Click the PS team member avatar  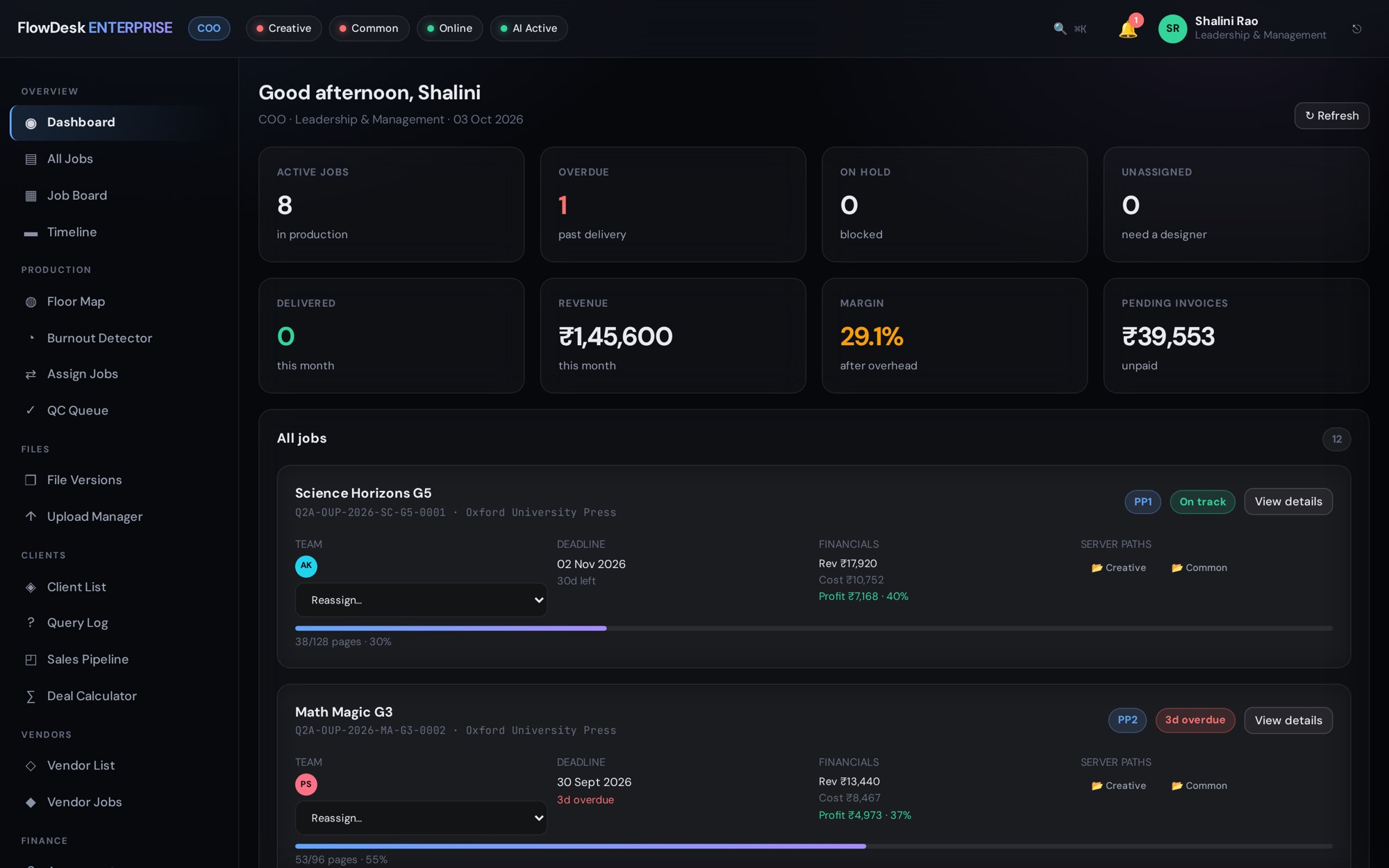[306, 784]
